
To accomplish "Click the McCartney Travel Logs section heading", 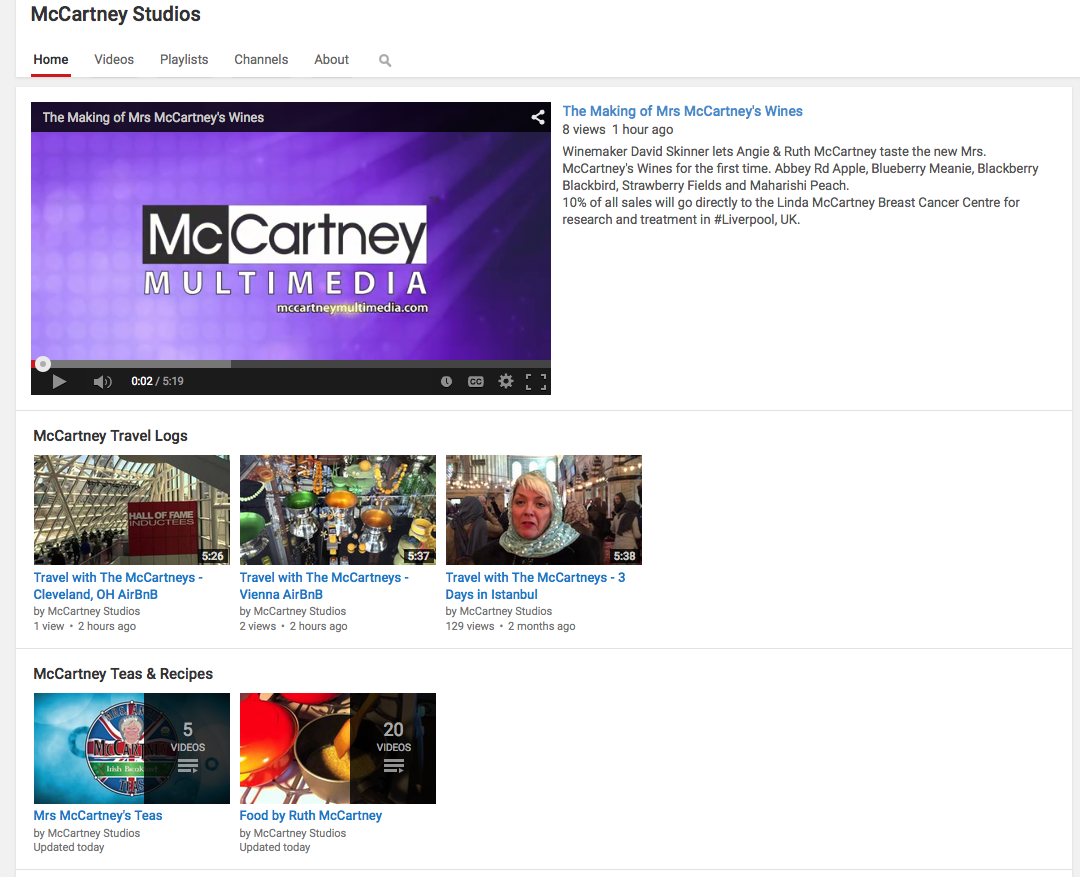I will click(110, 436).
